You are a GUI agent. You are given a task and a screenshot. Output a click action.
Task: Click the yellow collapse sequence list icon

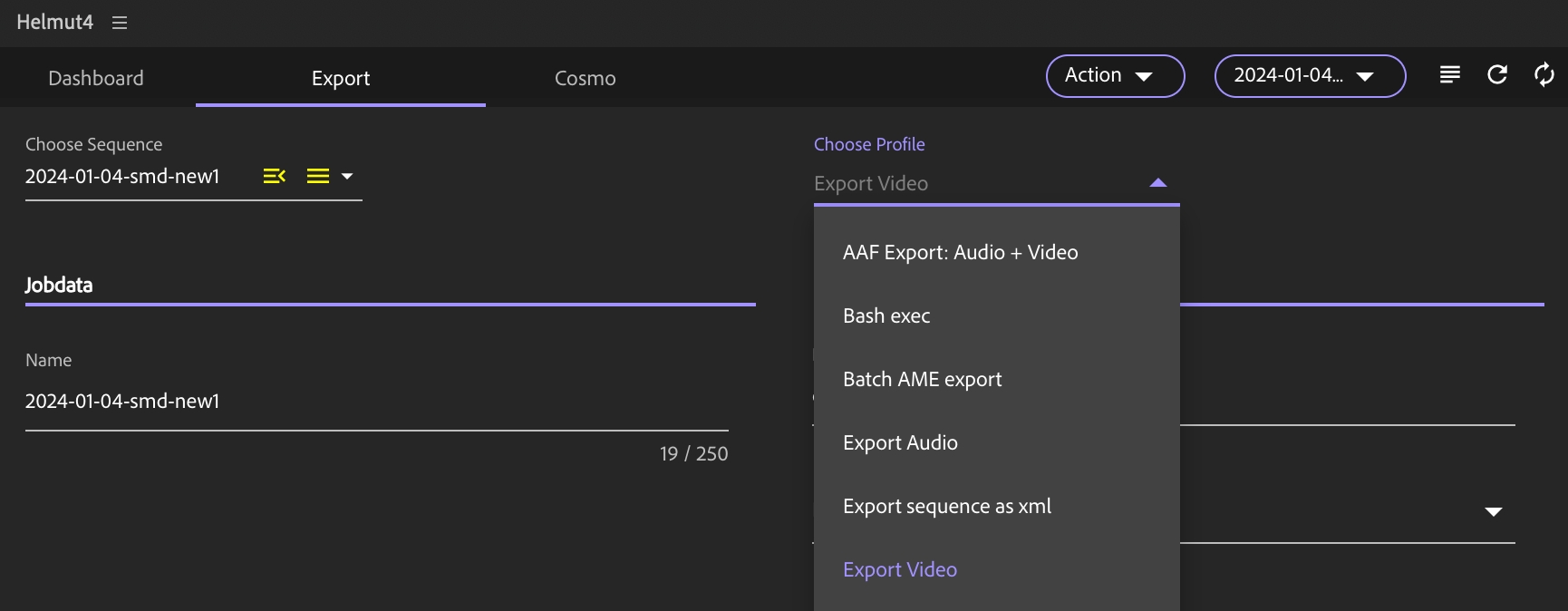coord(275,176)
